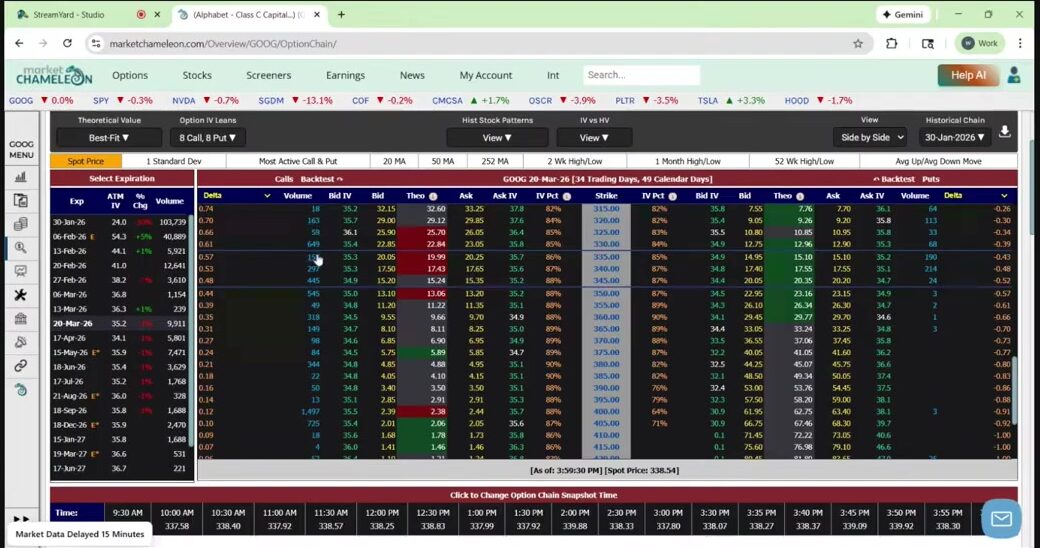Open the Side by Side view dropdown

[x=870, y=137]
